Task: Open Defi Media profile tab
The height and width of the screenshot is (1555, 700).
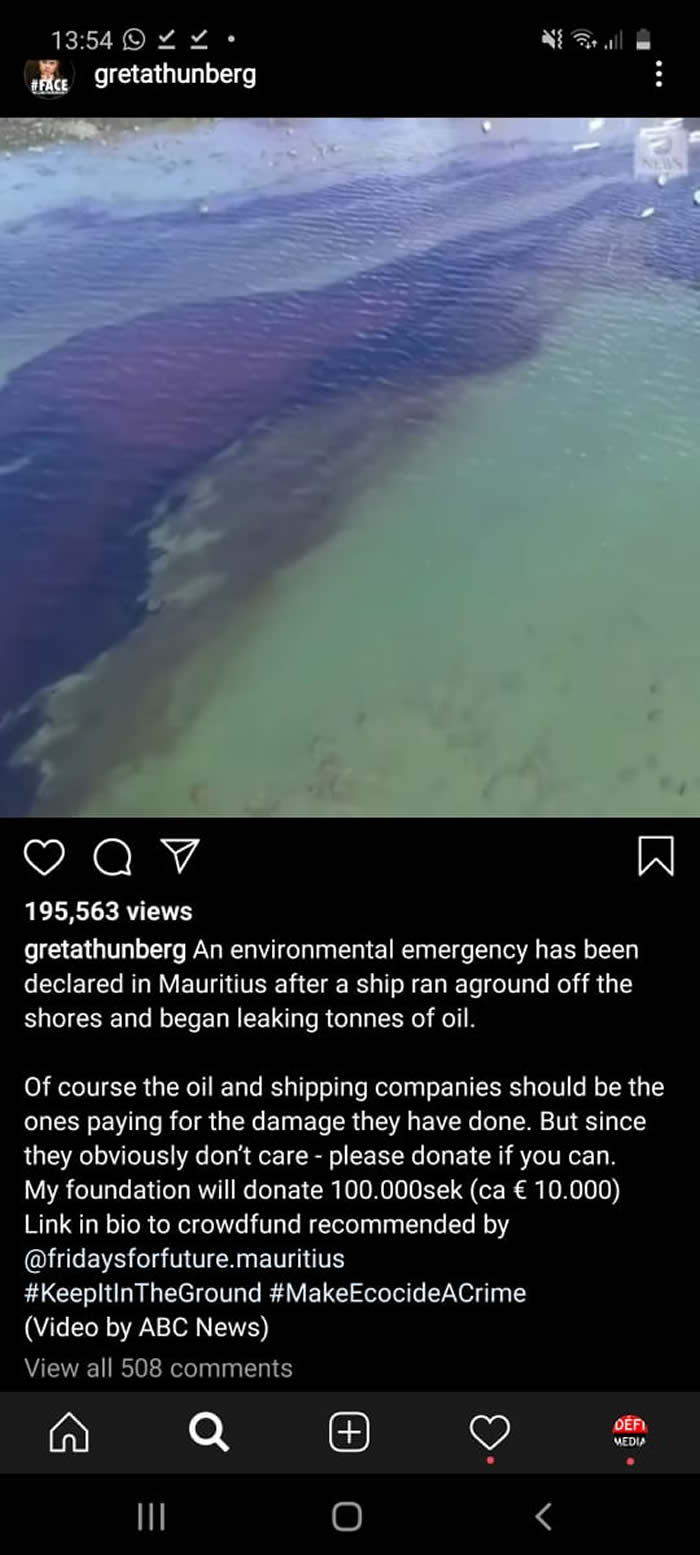Action: point(630,1431)
